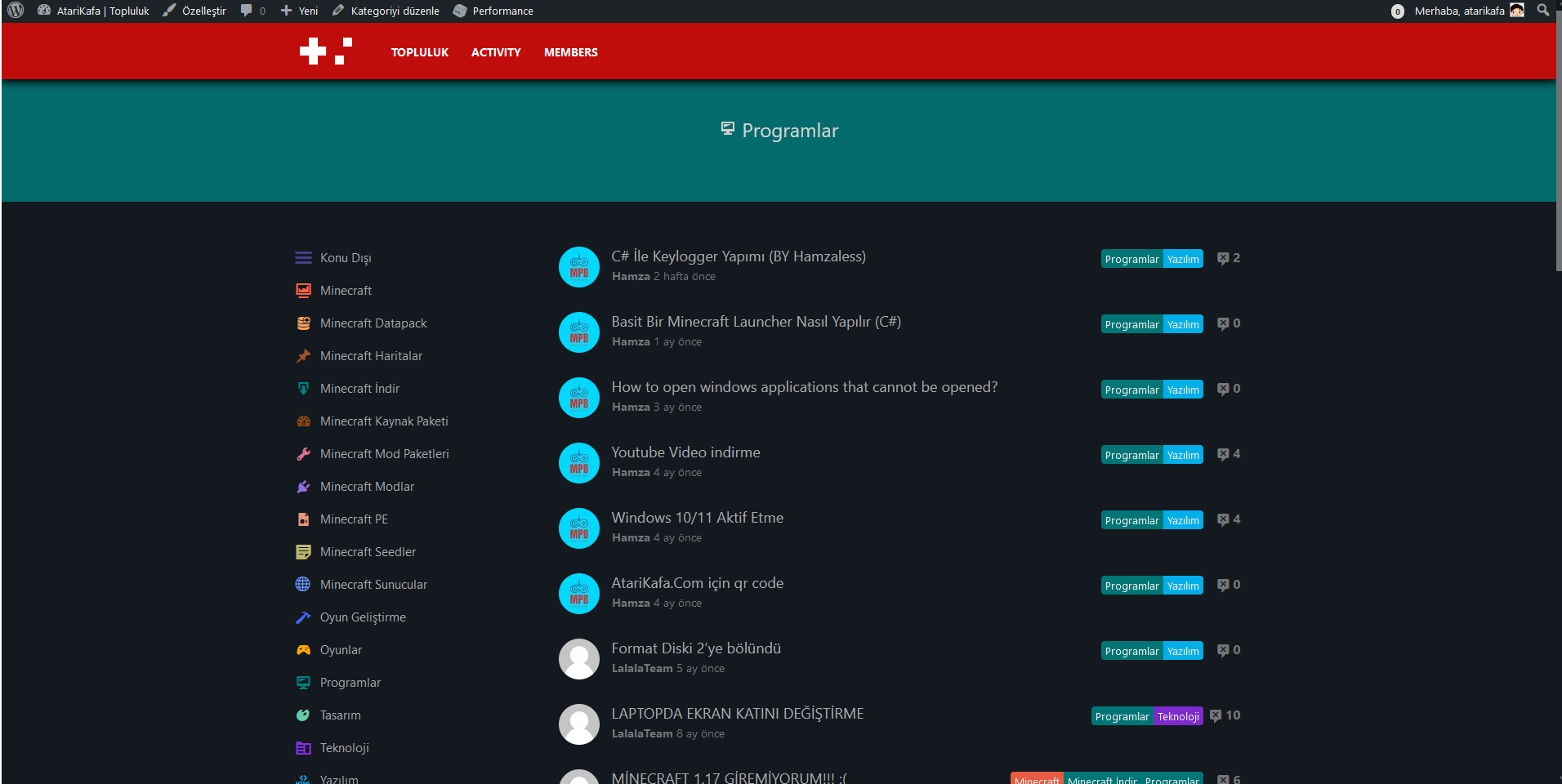The height and width of the screenshot is (784, 1562).
Task: Click the purple Teknoloji tag
Action: 1178,716
